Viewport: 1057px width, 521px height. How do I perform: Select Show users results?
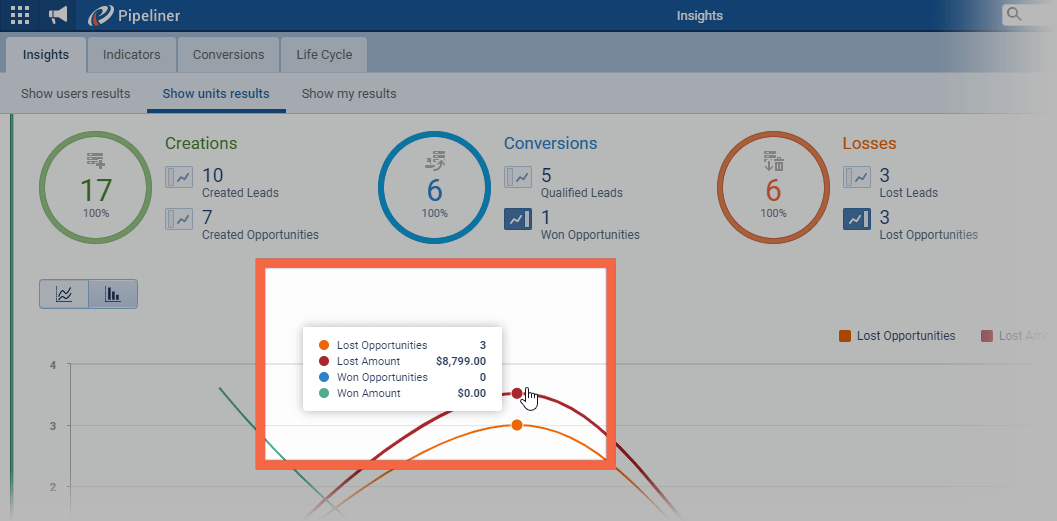(x=76, y=94)
